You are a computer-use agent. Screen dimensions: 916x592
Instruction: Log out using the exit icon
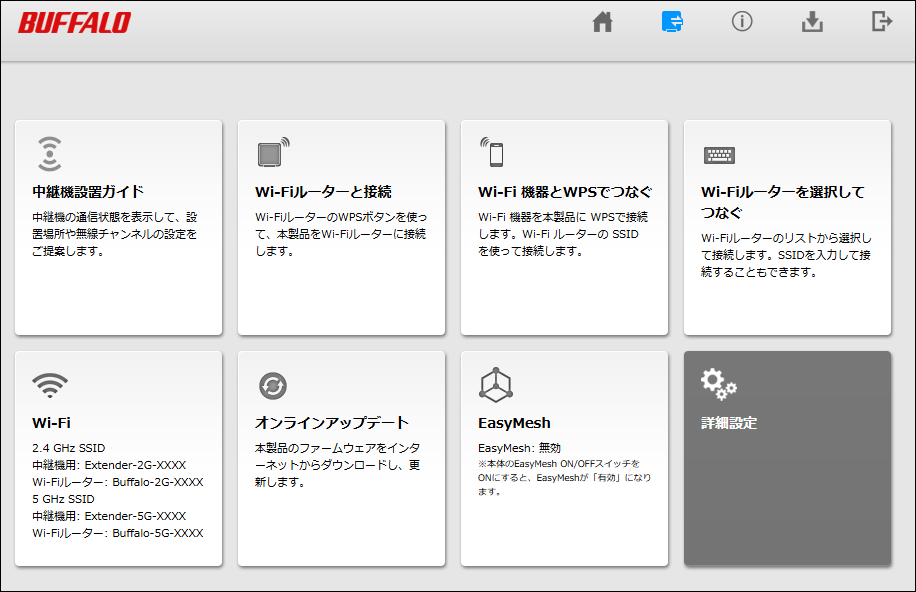point(882,22)
